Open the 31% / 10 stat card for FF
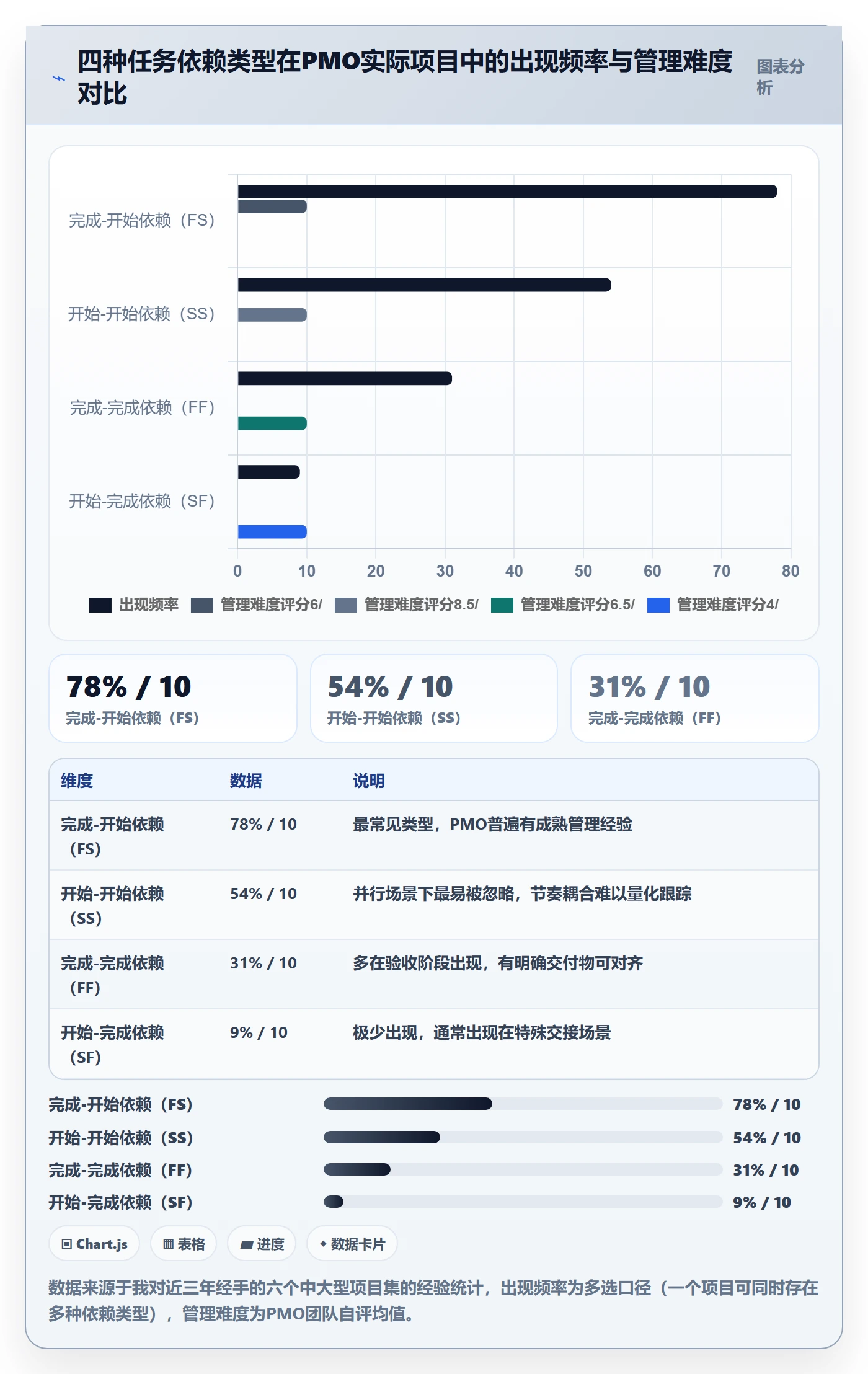Viewport: 868px width, 1374px height. pyautogui.click(x=695, y=698)
